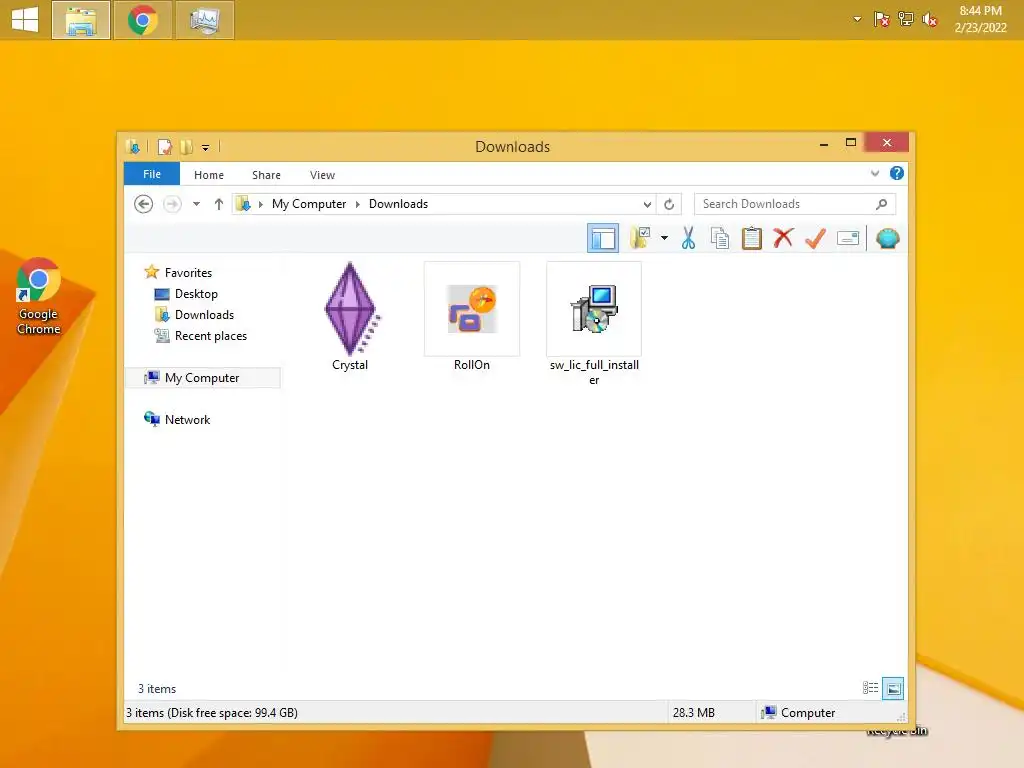
Task: Click the Cut scissors icon
Action: point(688,238)
